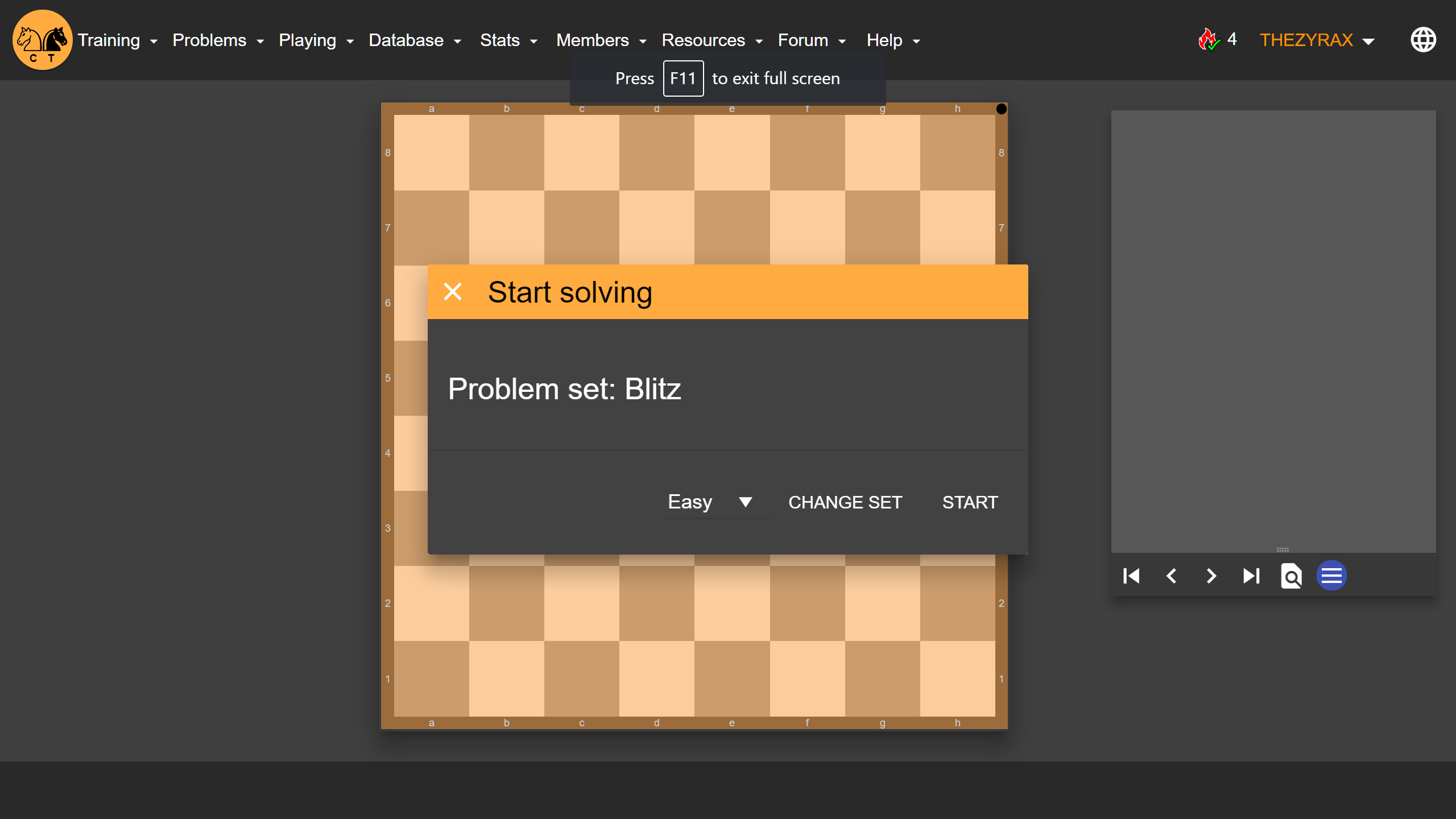The image size is (1456, 819).
Task: Open the document search preview icon
Action: coord(1291,576)
